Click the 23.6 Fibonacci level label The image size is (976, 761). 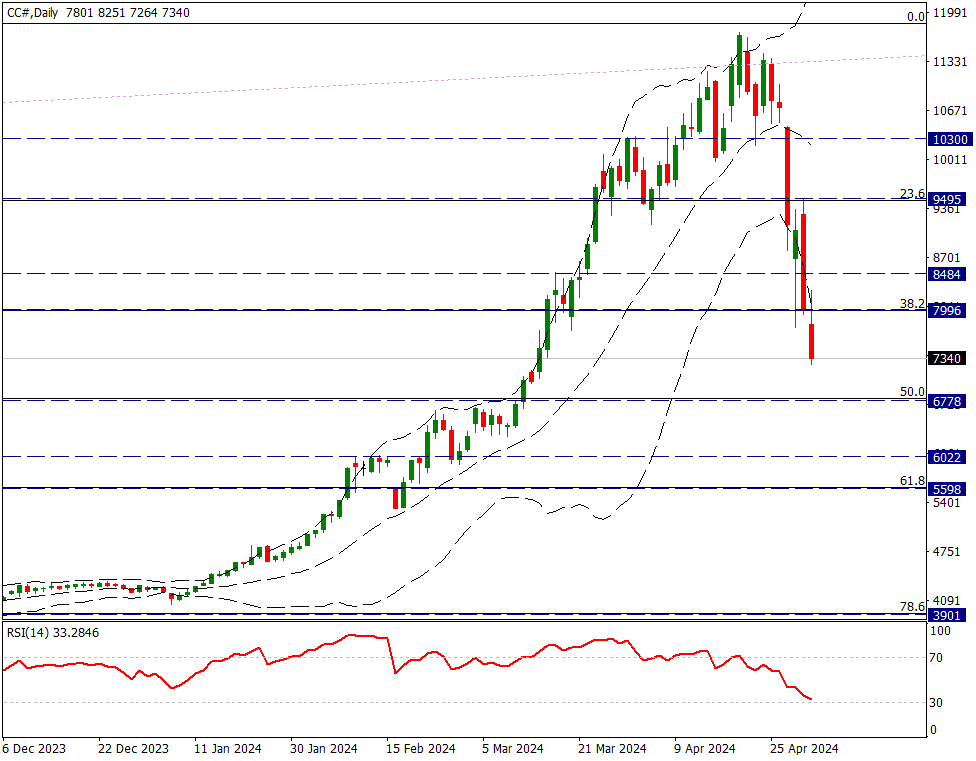[x=911, y=194]
